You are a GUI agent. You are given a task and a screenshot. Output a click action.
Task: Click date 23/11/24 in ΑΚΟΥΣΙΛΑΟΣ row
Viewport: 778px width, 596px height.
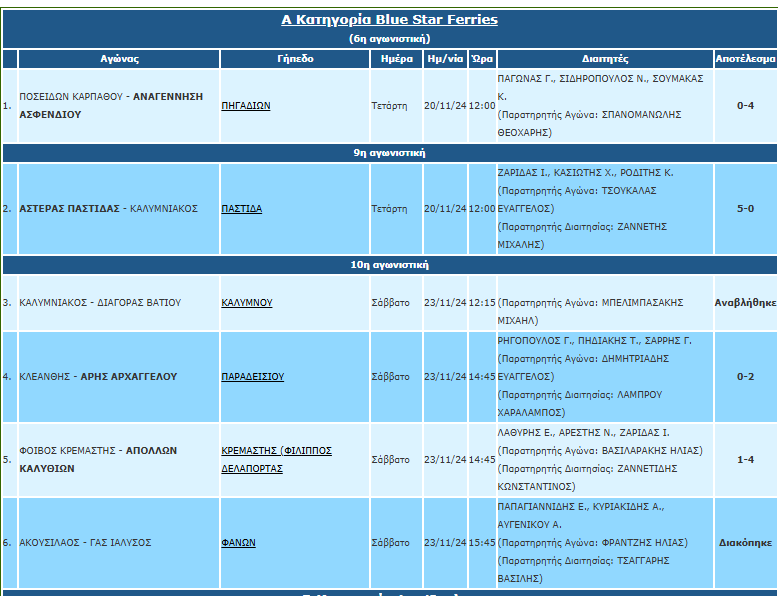pyautogui.click(x=445, y=543)
